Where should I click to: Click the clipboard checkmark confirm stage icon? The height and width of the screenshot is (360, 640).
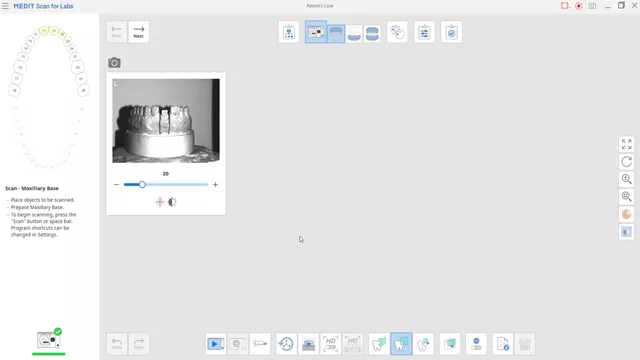click(451, 32)
